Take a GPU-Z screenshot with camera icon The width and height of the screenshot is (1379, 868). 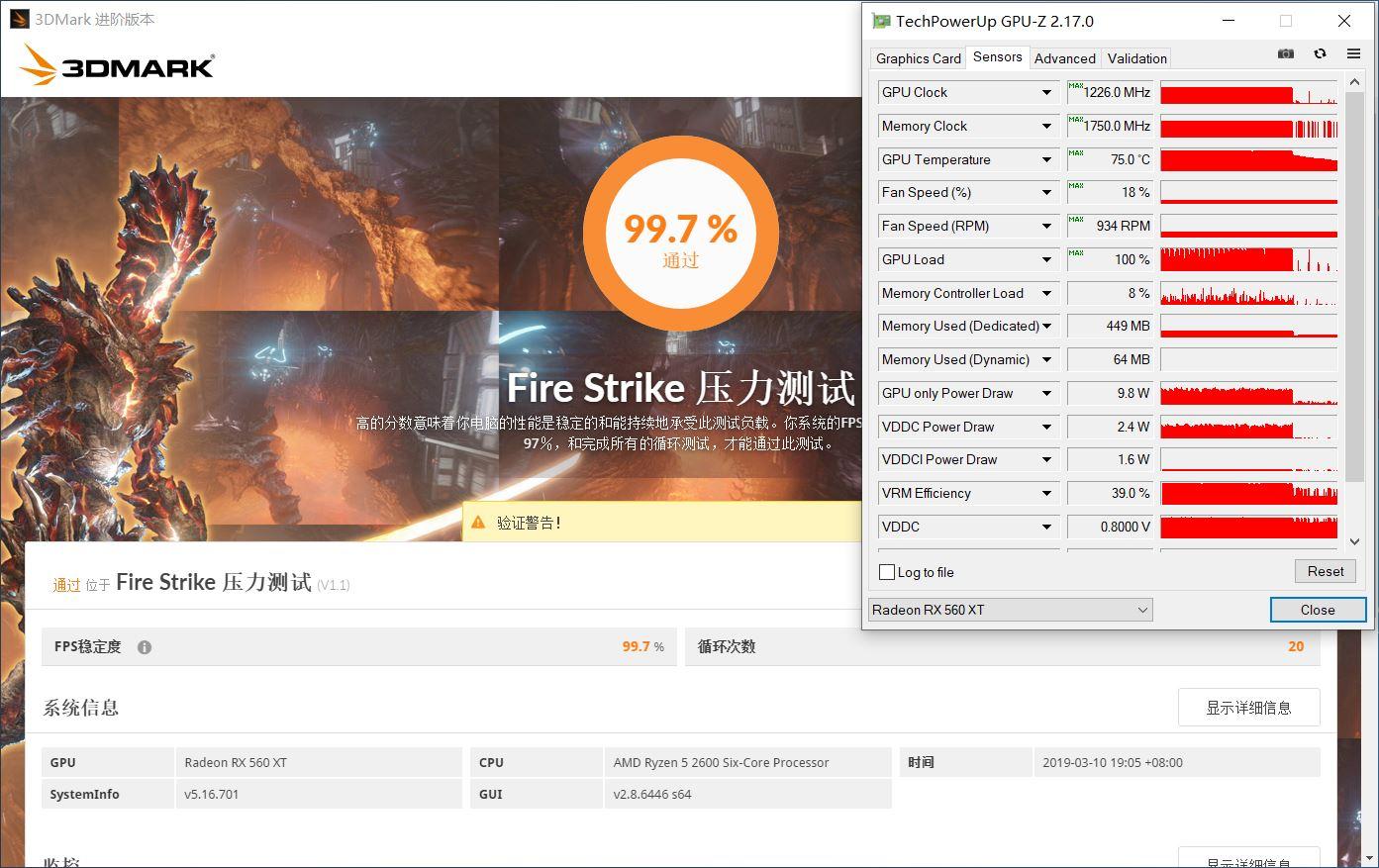coord(1285,53)
